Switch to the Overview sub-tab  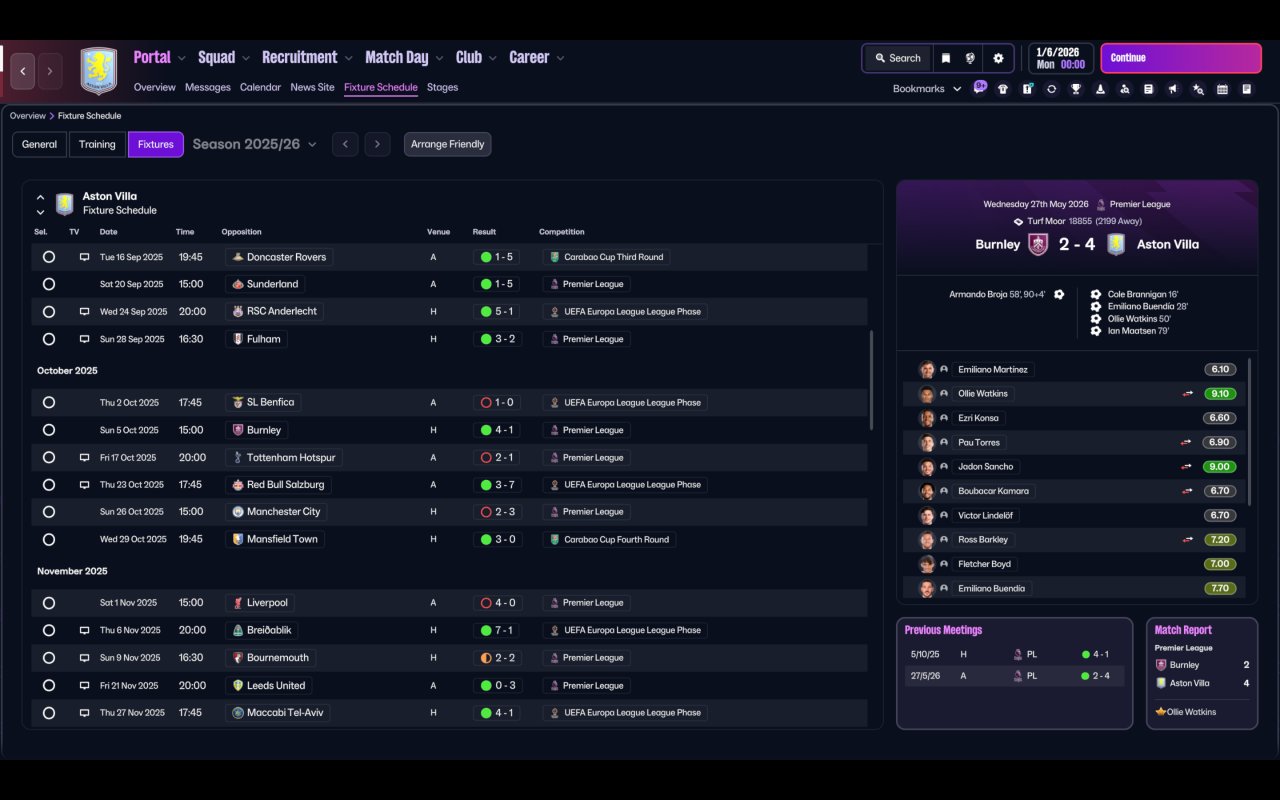tap(155, 87)
